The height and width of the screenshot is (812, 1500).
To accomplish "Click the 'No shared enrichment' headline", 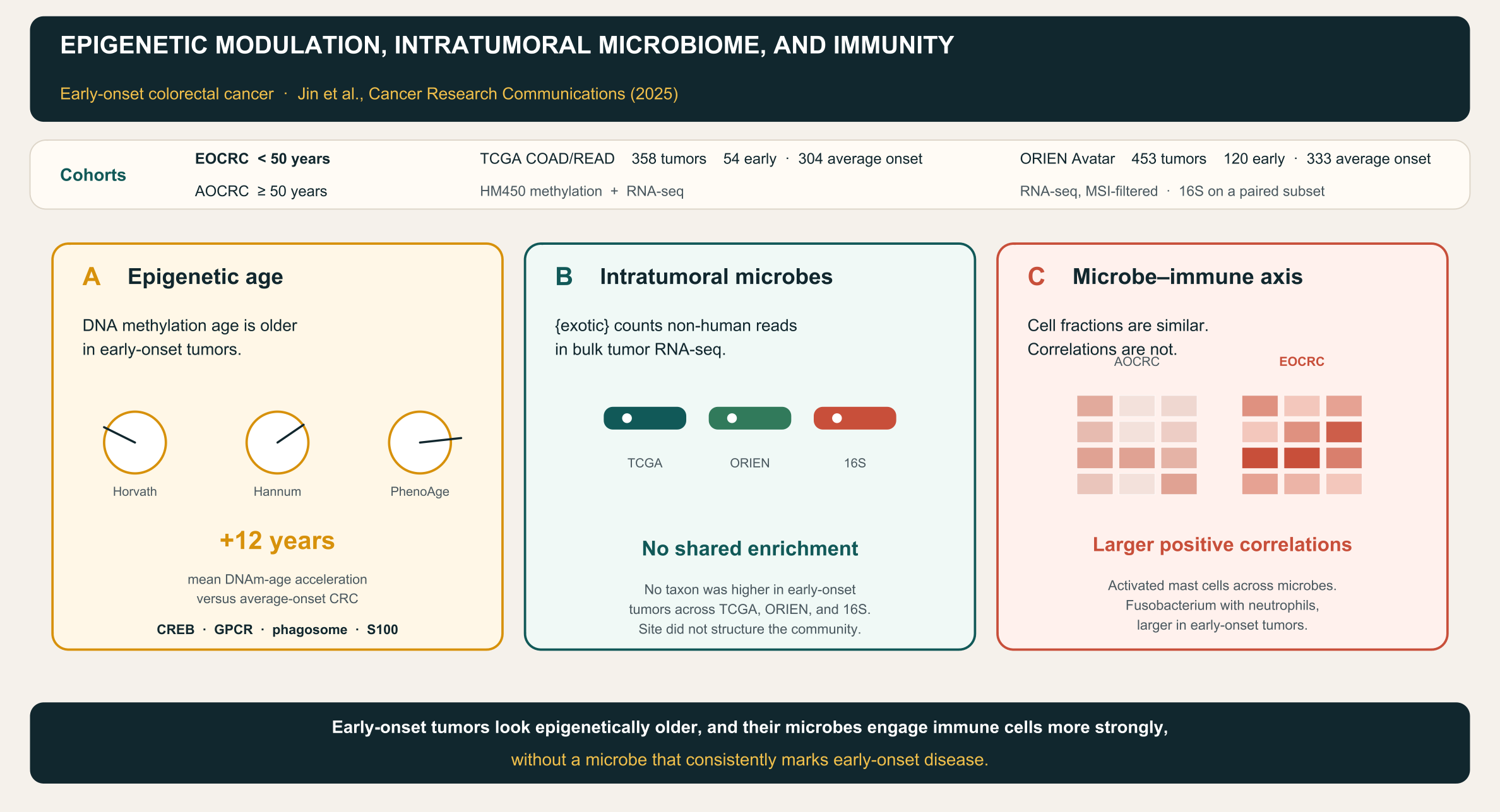I will (x=750, y=548).
